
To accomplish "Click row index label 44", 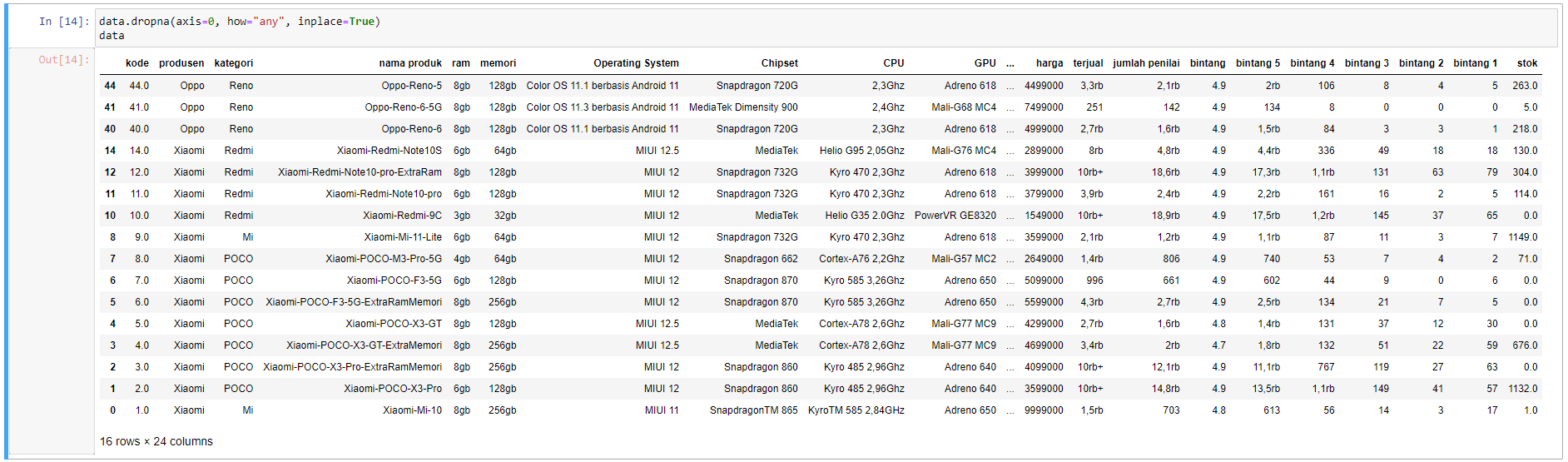I will [110, 86].
